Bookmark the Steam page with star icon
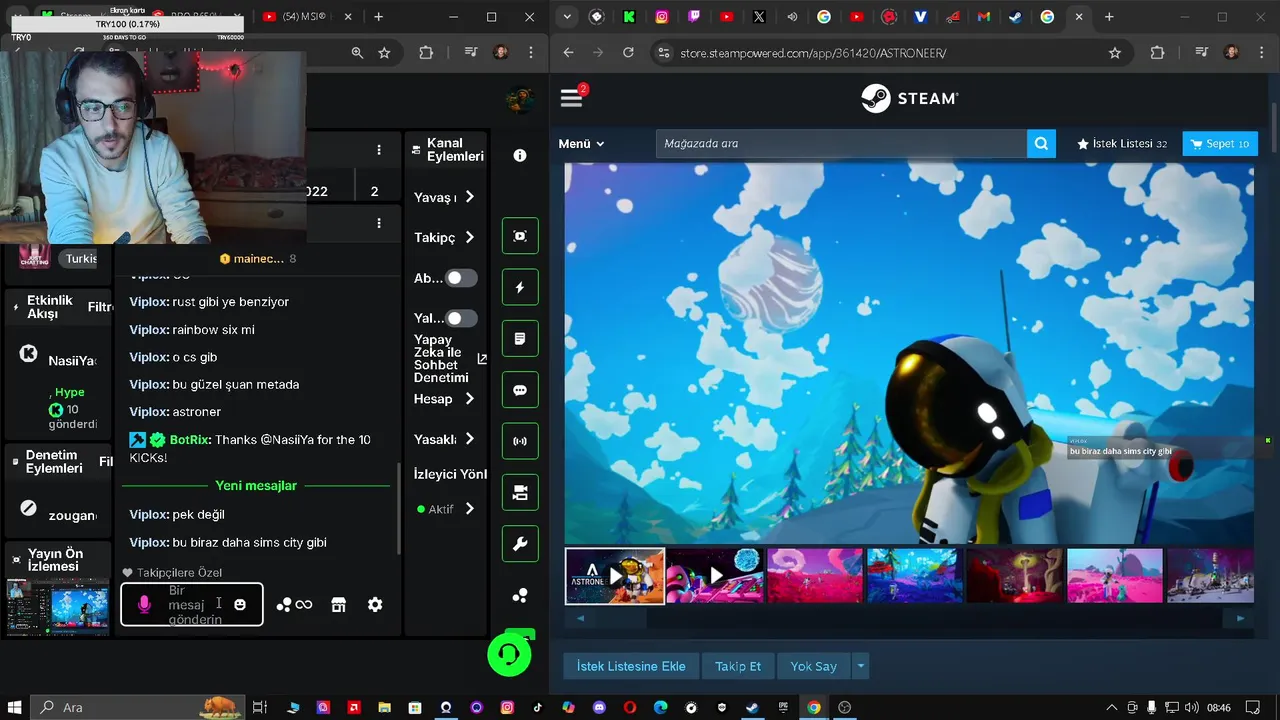 [1115, 53]
